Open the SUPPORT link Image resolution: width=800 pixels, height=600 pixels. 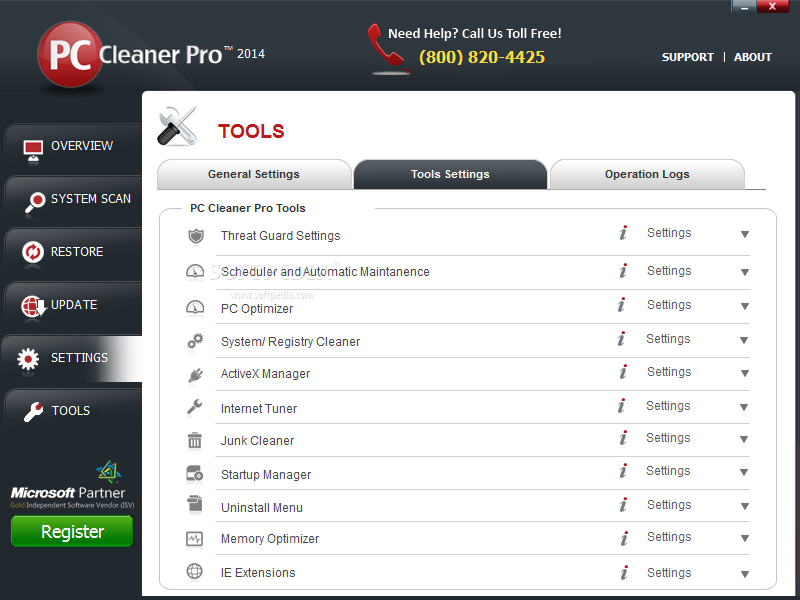(x=687, y=57)
